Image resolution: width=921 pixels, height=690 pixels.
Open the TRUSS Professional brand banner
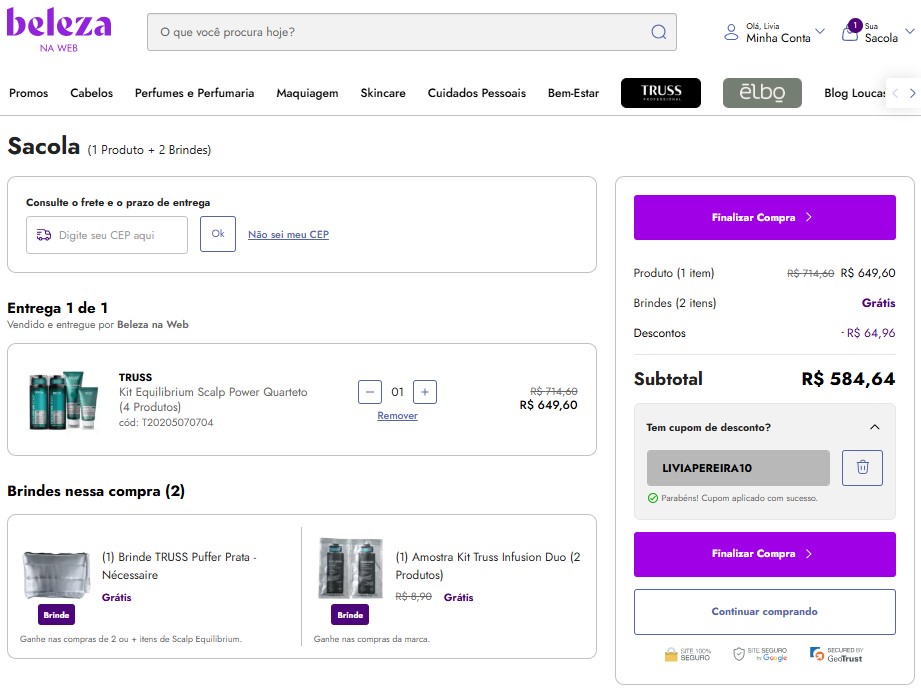click(x=660, y=93)
